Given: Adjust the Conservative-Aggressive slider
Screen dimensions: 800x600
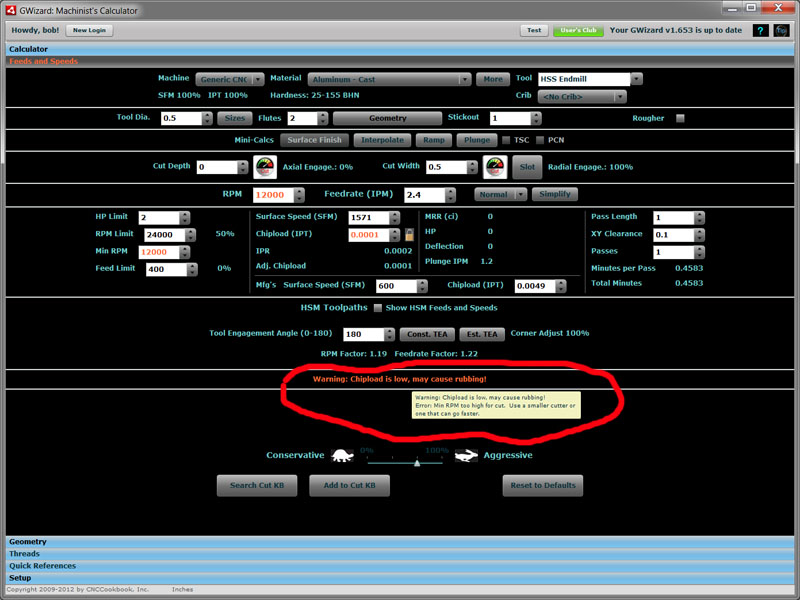Looking at the screenshot, I should 417,463.
